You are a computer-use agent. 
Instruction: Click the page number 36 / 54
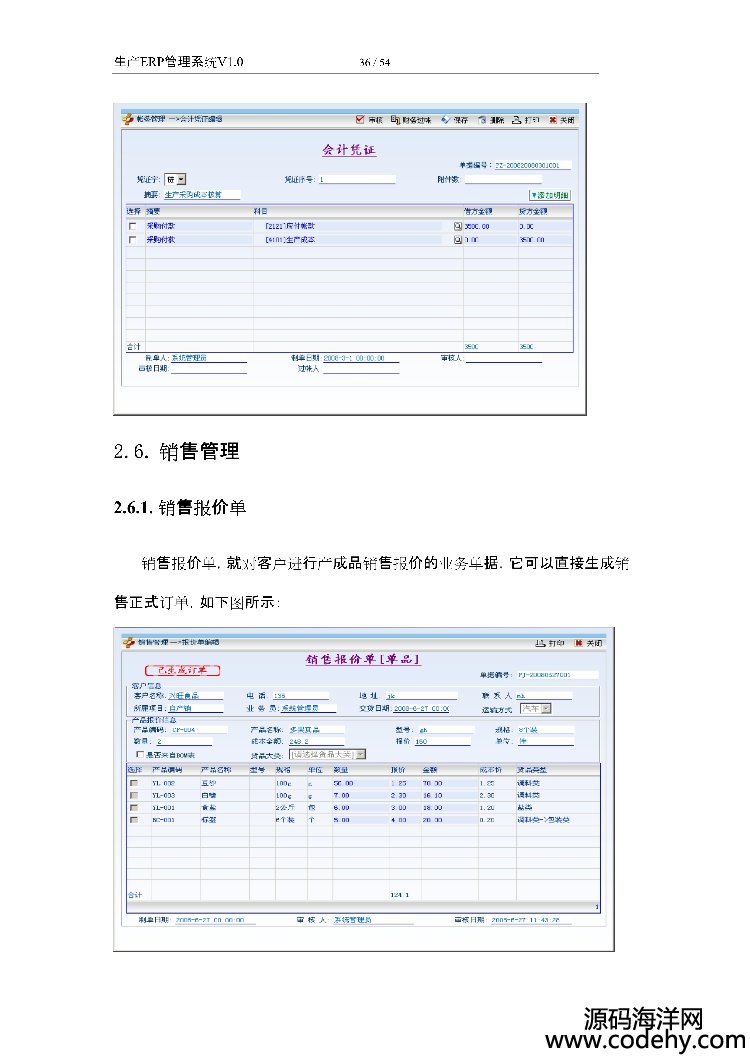pos(375,62)
